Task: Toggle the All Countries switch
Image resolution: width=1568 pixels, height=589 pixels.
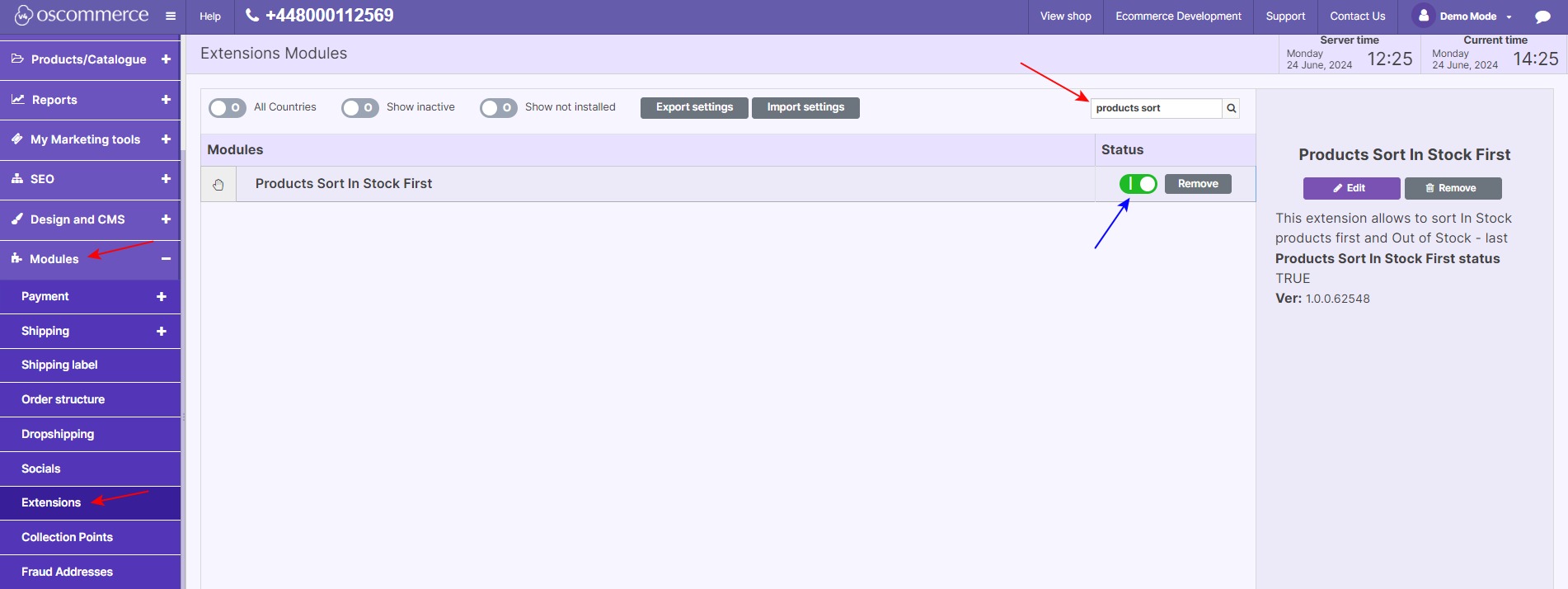Action: (227, 108)
